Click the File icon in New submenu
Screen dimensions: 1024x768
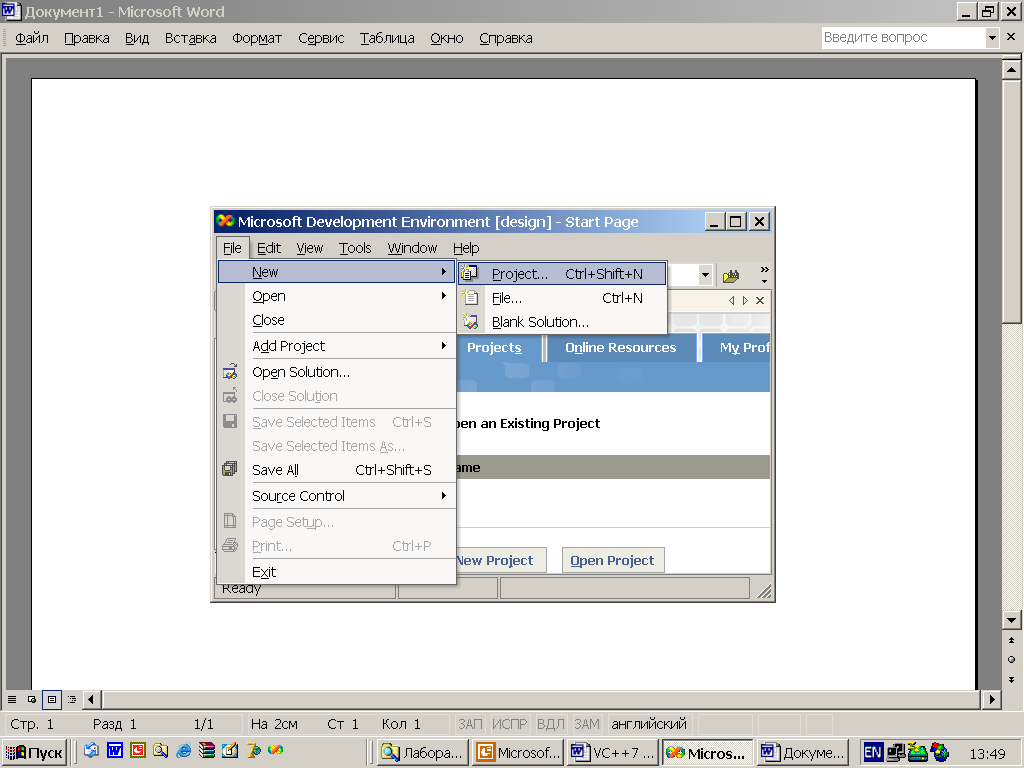click(470, 298)
